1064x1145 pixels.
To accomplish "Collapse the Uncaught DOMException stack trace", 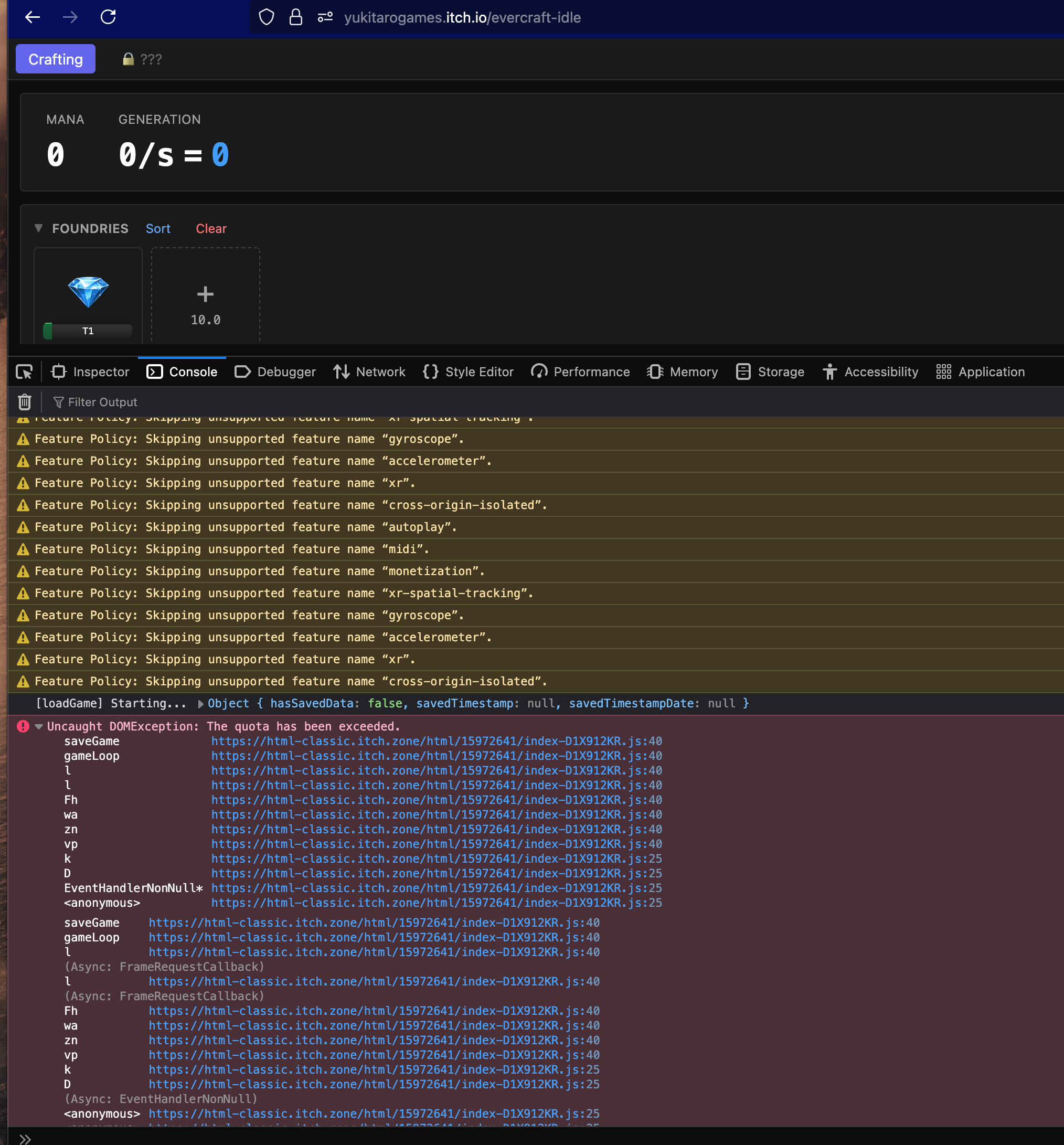I will point(39,727).
